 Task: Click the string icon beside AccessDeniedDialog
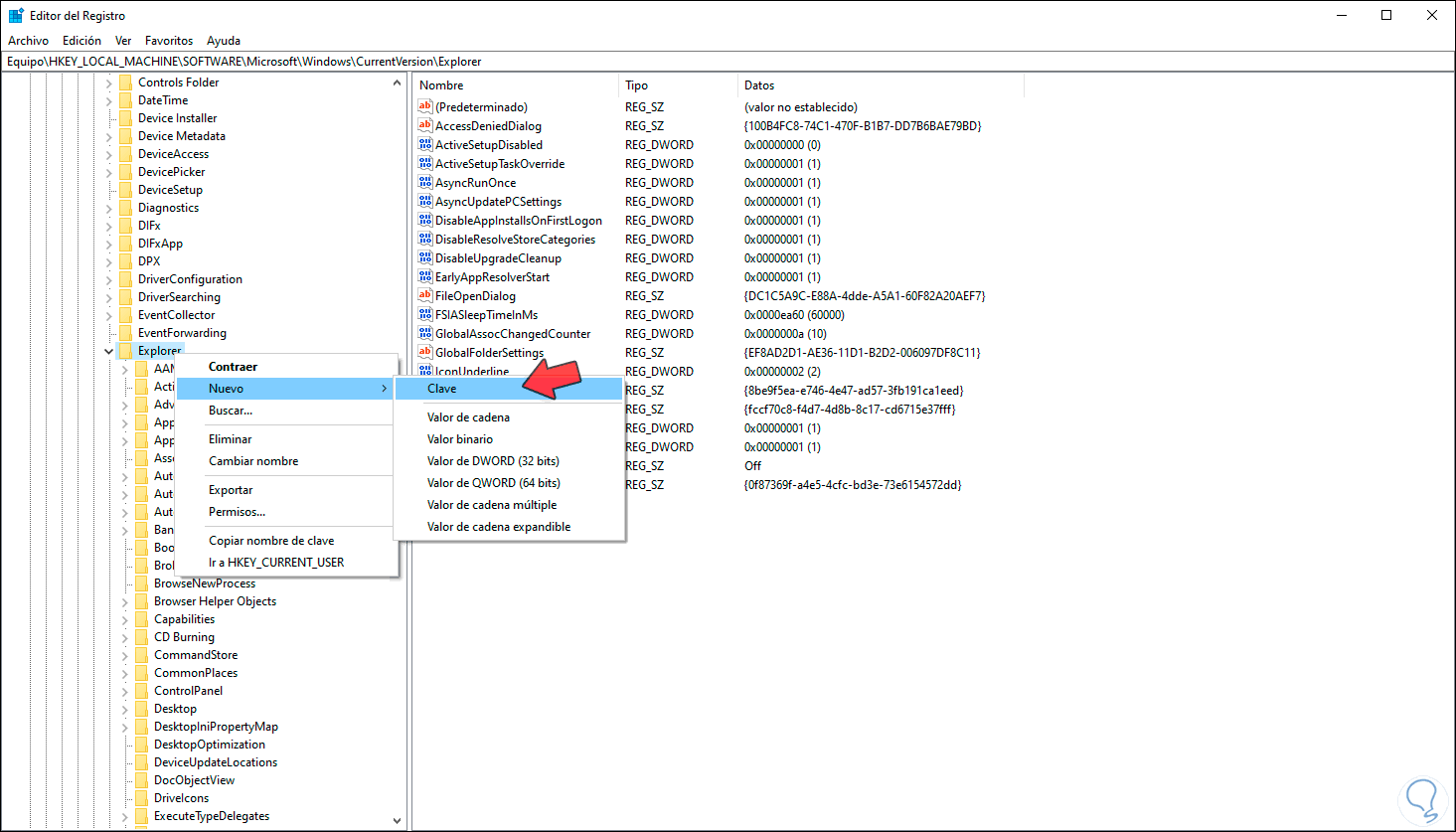coord(425,125)
